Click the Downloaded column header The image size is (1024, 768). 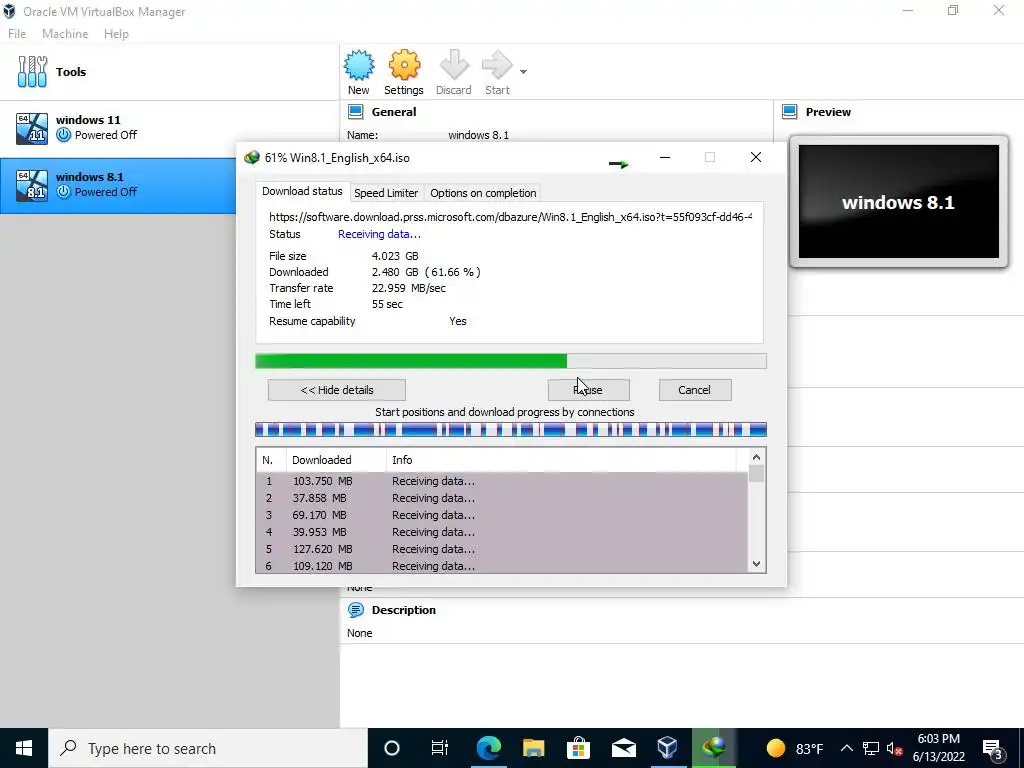click(336, 460)
